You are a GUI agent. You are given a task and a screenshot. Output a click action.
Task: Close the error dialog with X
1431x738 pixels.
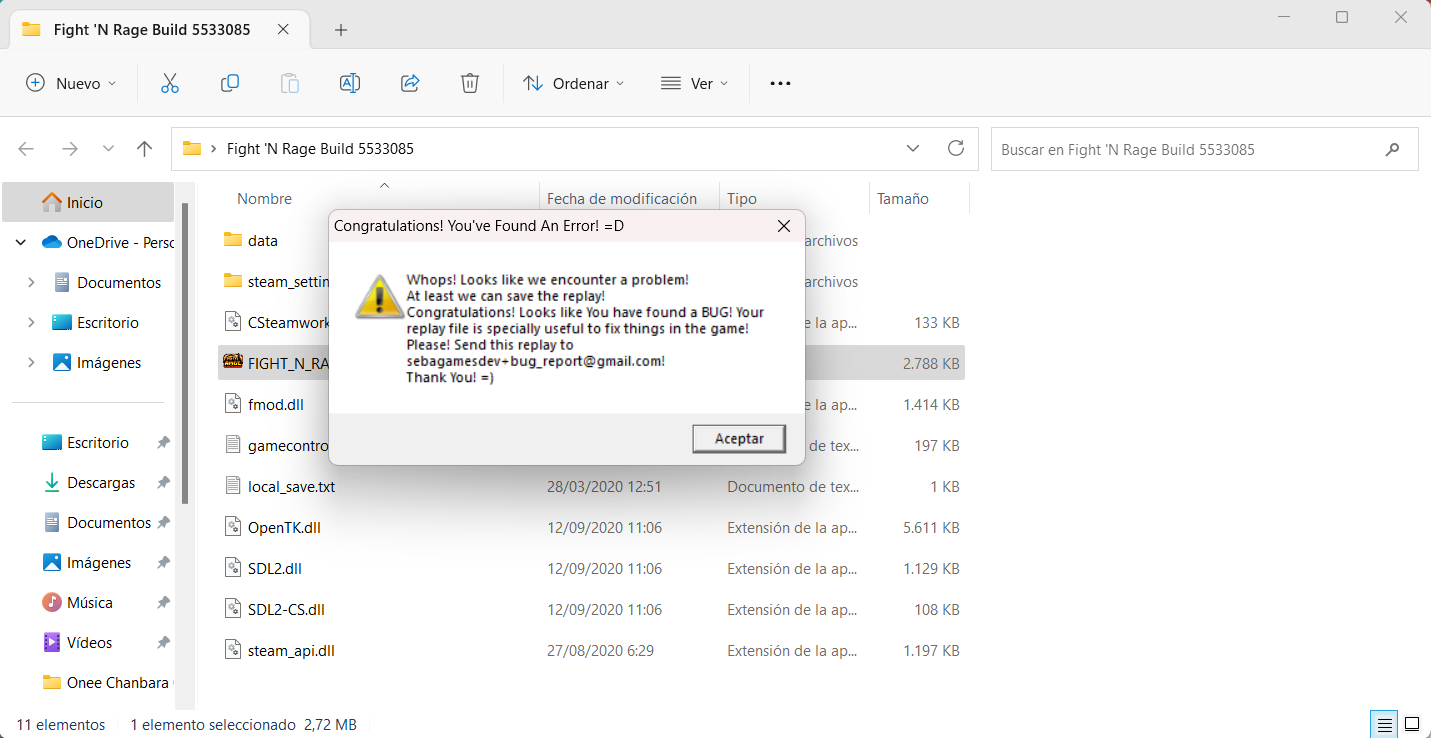coord(784,226)
